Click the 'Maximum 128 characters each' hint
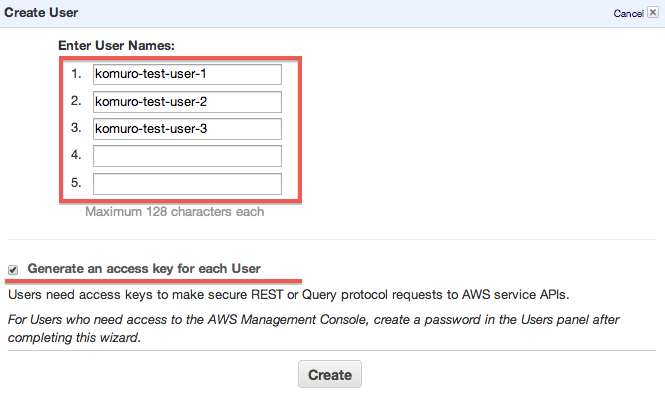Image resolution: width=665 pixels, height=395 pixels. click(174, 211)
